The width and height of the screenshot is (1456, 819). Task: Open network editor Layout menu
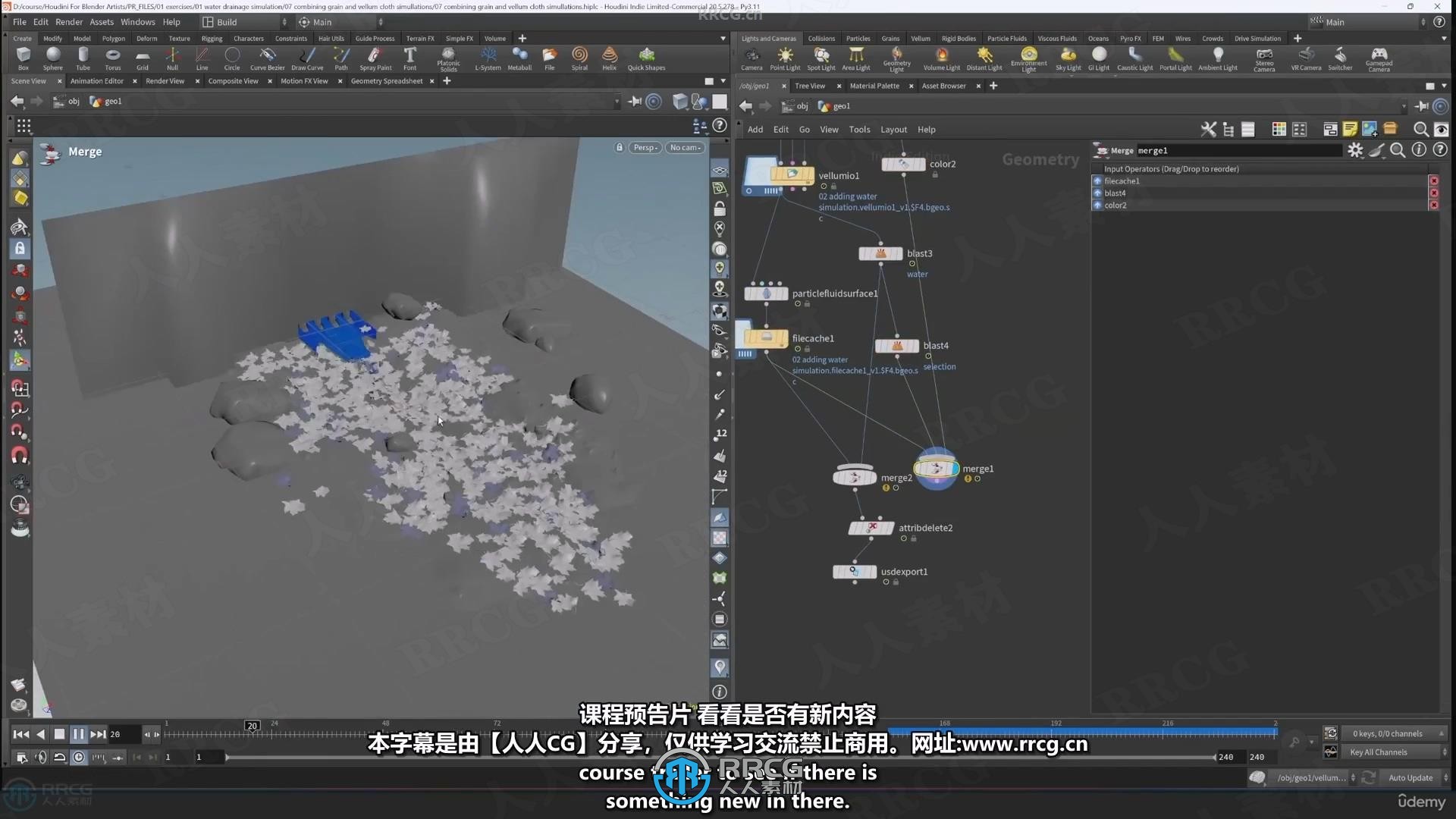893,130
